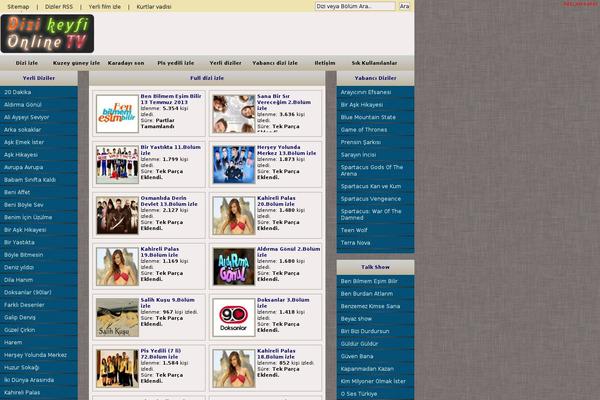This screenshot has height=400, width=600.
Task: Open the Kurtlar vadisi top link
Action: (x=154, y=7)
